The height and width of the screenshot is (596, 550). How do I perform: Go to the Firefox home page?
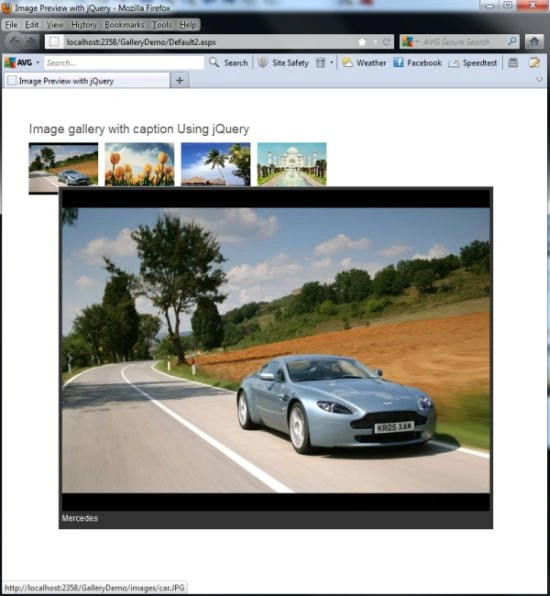coord(534,42)
